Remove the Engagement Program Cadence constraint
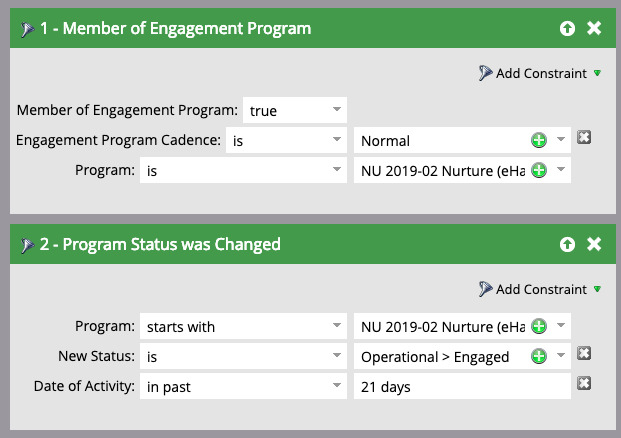Image resolution: width=621 pixels, height=438 pixels. pyautogui.click(x=584, y=137)
